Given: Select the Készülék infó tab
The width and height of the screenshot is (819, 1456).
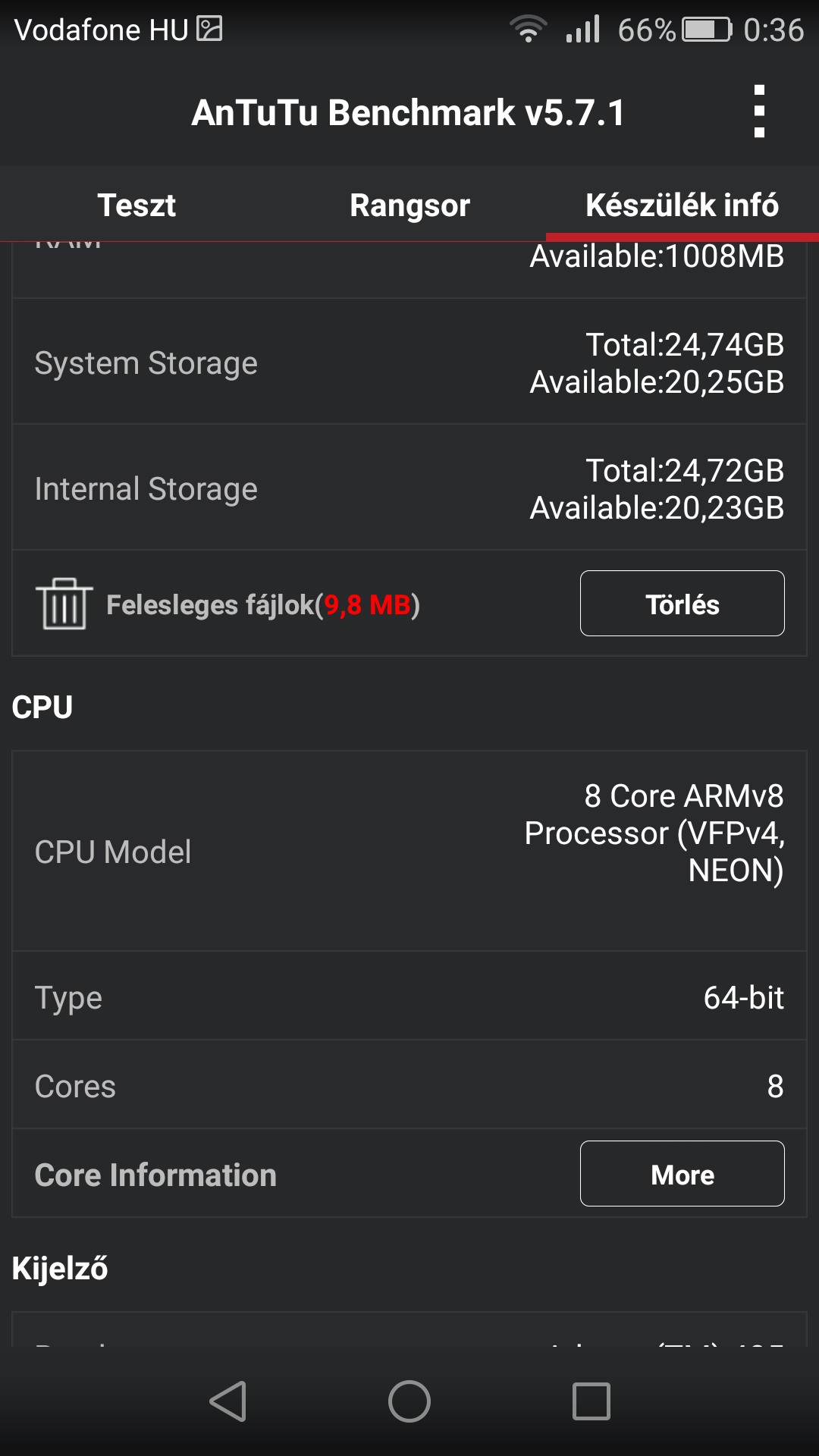Looking at the screenshot, I should point(682,205).
